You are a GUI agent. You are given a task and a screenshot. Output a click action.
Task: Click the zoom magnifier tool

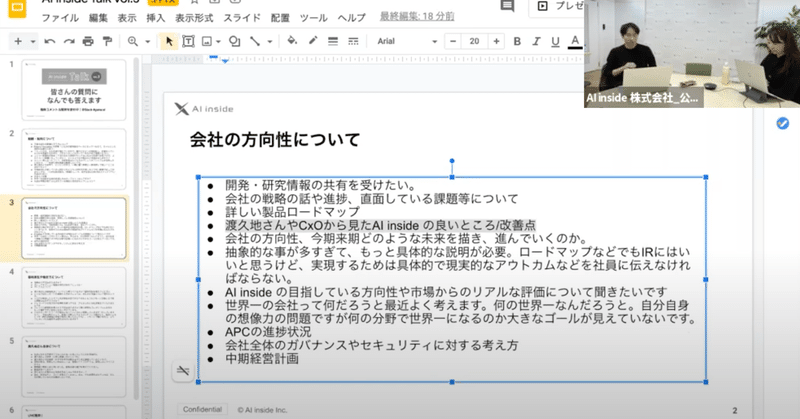coord(133,41)
